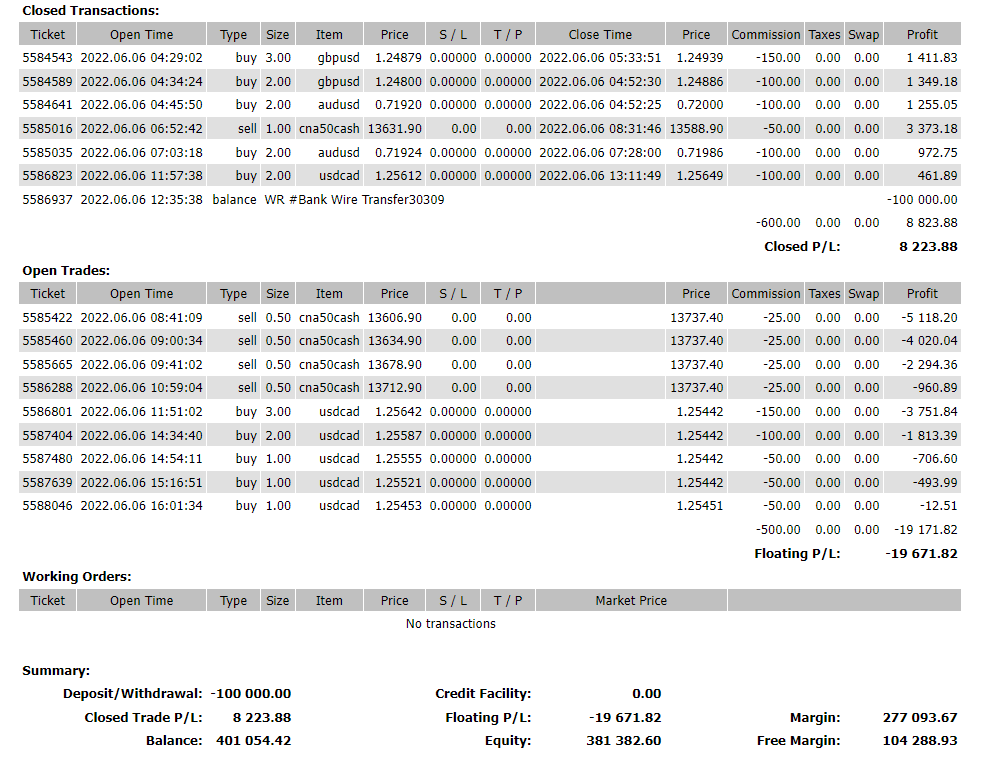The width and height of the screenshot is (986, 768).
Task: Click the open trades subtotal -19 171.82
Action: [x=926, y=530]
